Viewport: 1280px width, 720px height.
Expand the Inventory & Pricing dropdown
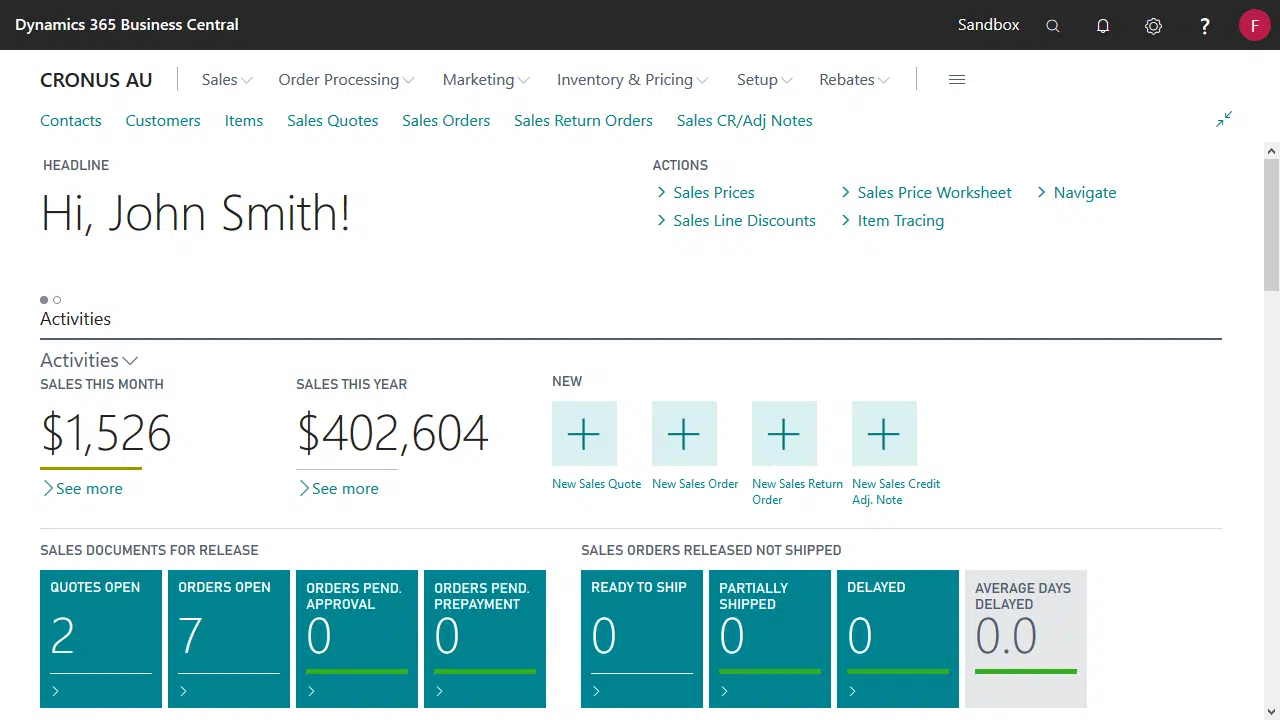(632, 80)
